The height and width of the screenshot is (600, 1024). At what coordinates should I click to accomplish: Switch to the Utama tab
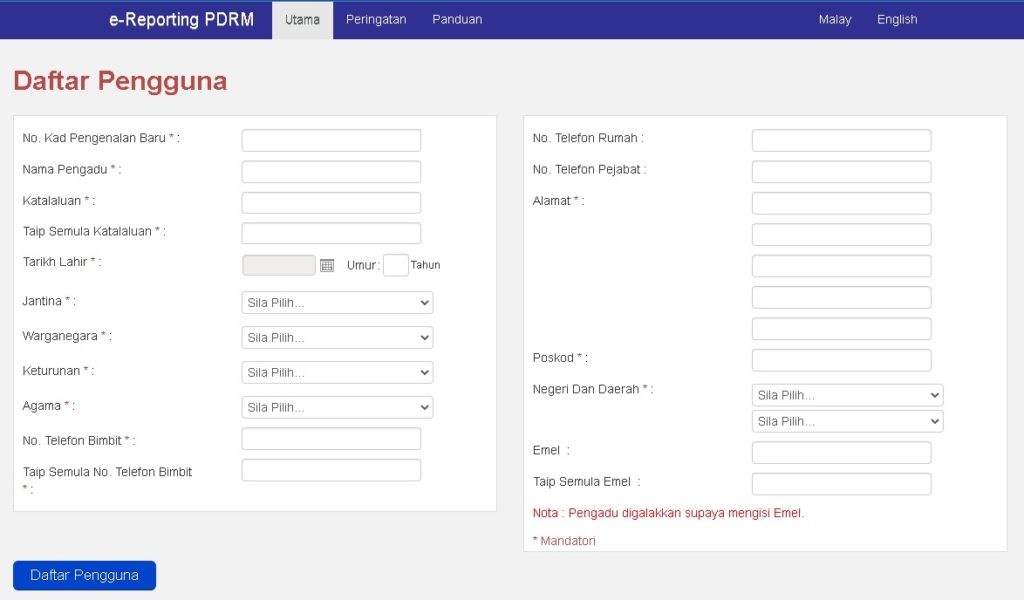click(302, 20)
